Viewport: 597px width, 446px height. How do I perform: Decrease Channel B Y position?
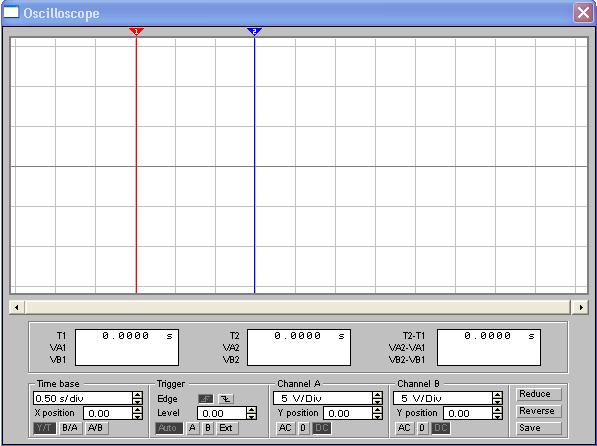pos(497,416)
